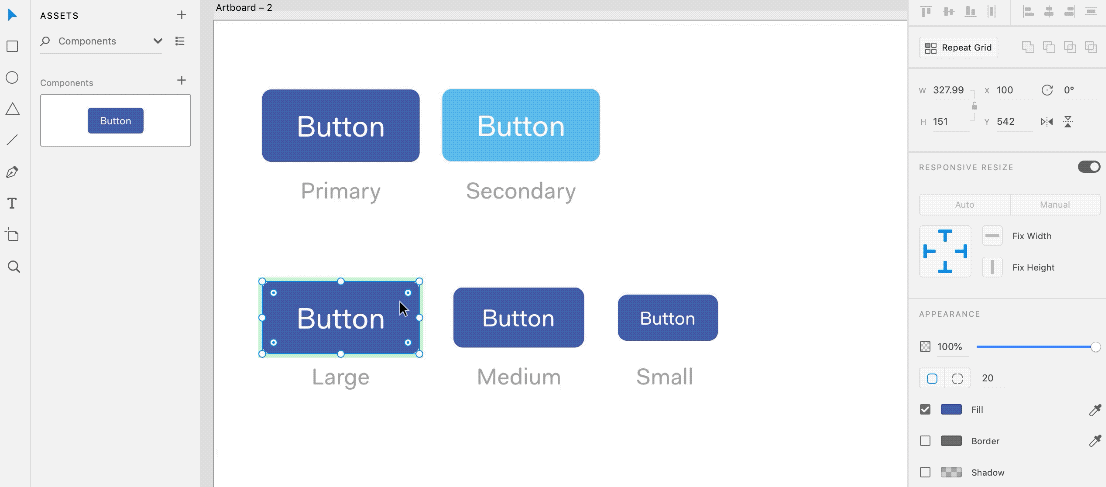
Task: Switch responsive resize to Auto tab
Action: pyautogui.click(x=965, y=205)
